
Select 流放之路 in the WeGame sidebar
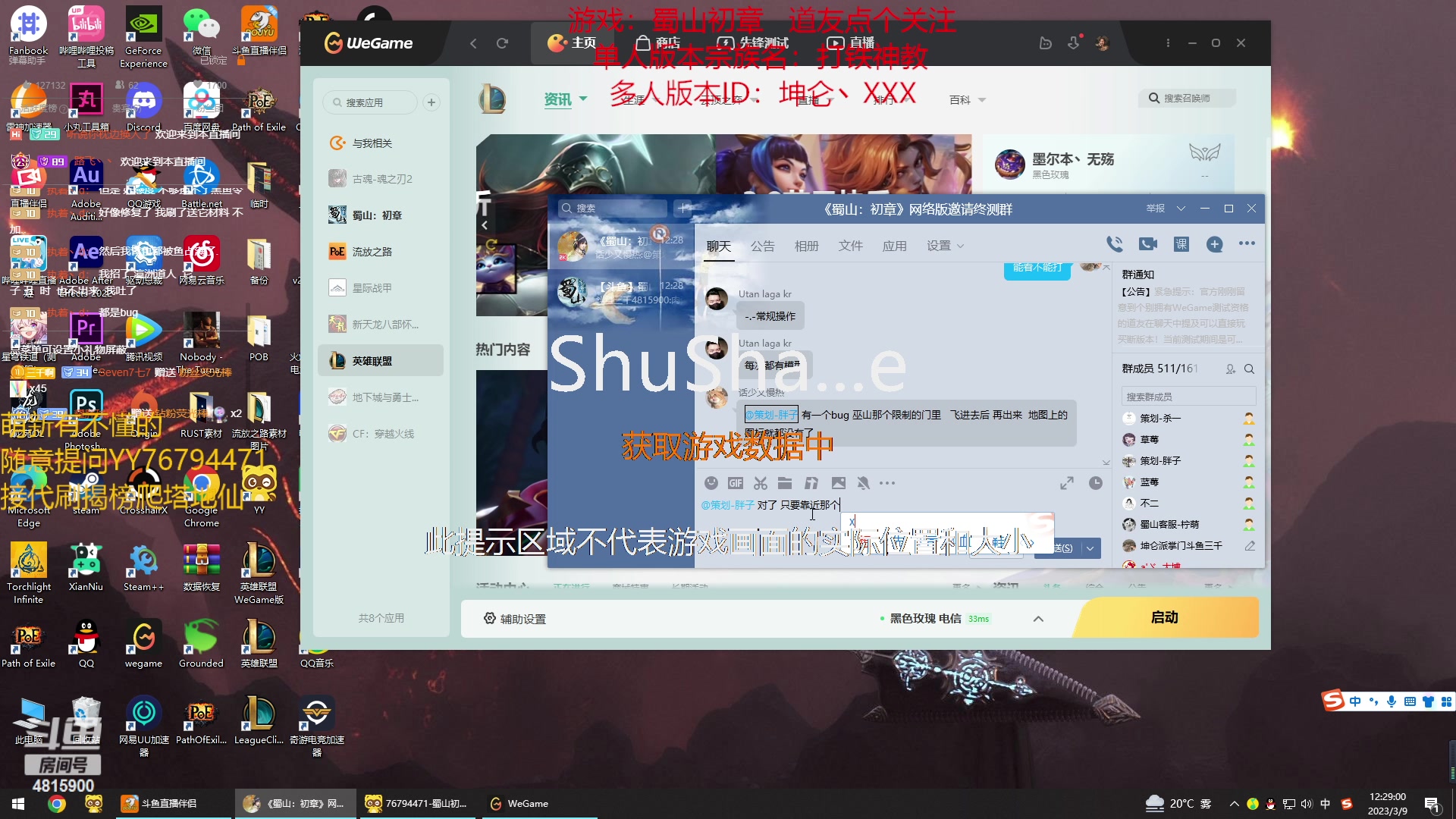pyautogui.click(x=381, y=252)
